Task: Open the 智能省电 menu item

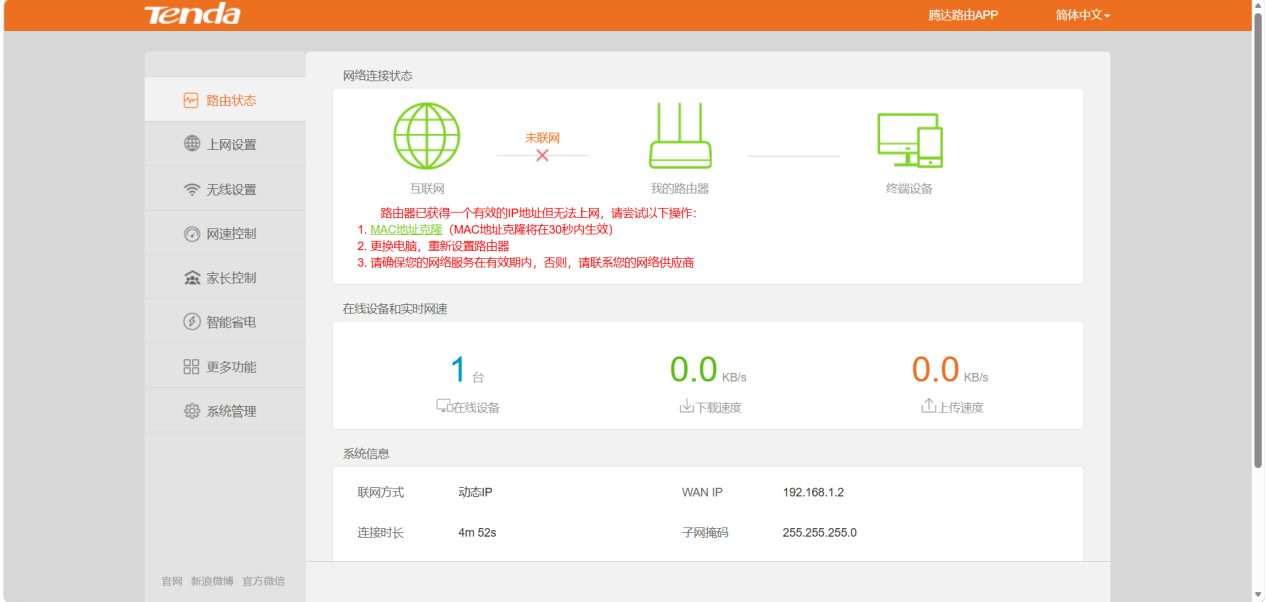Action: (x=225, y=322)
